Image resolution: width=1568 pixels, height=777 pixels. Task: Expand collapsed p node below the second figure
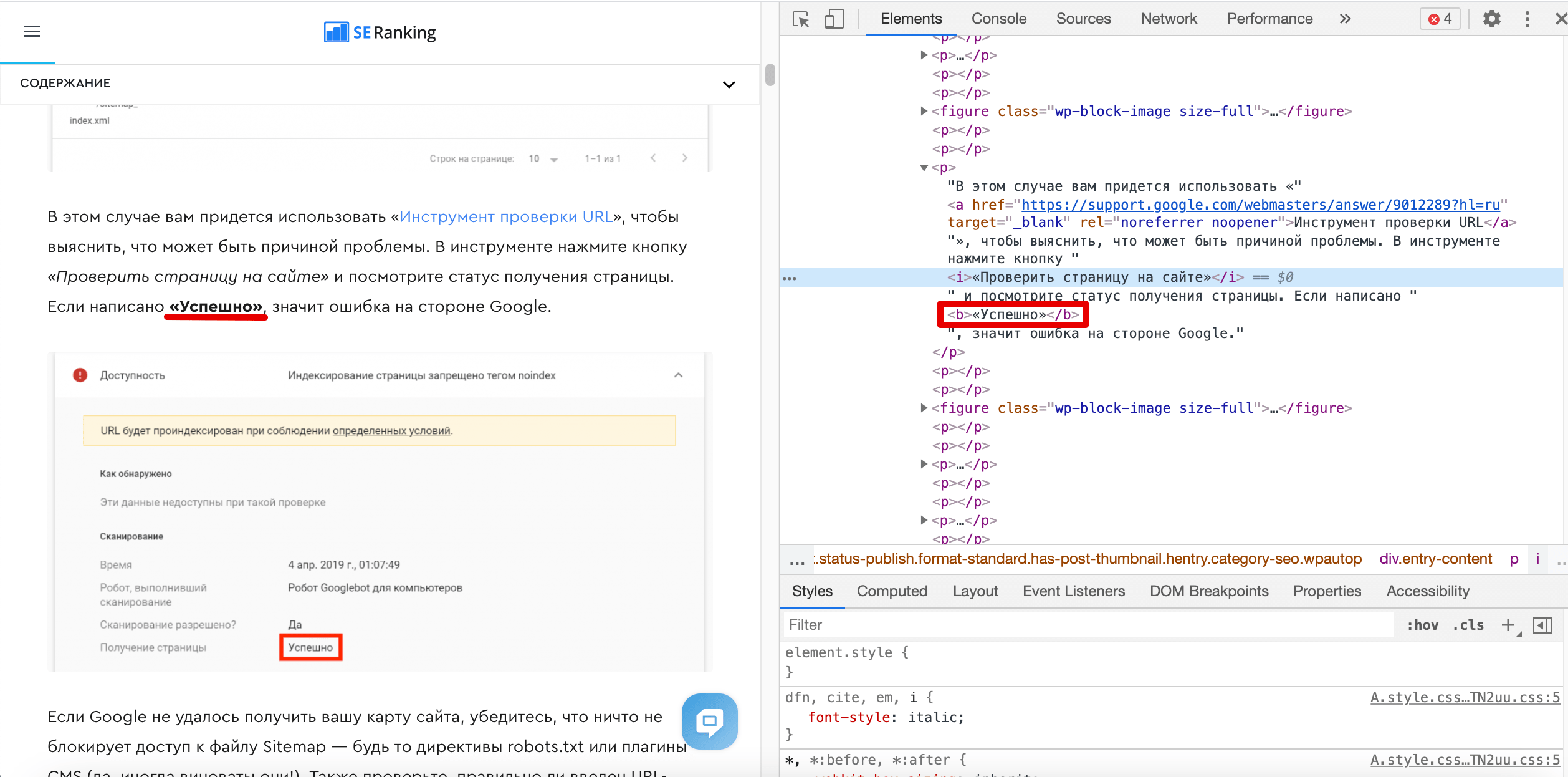[924, 465]
